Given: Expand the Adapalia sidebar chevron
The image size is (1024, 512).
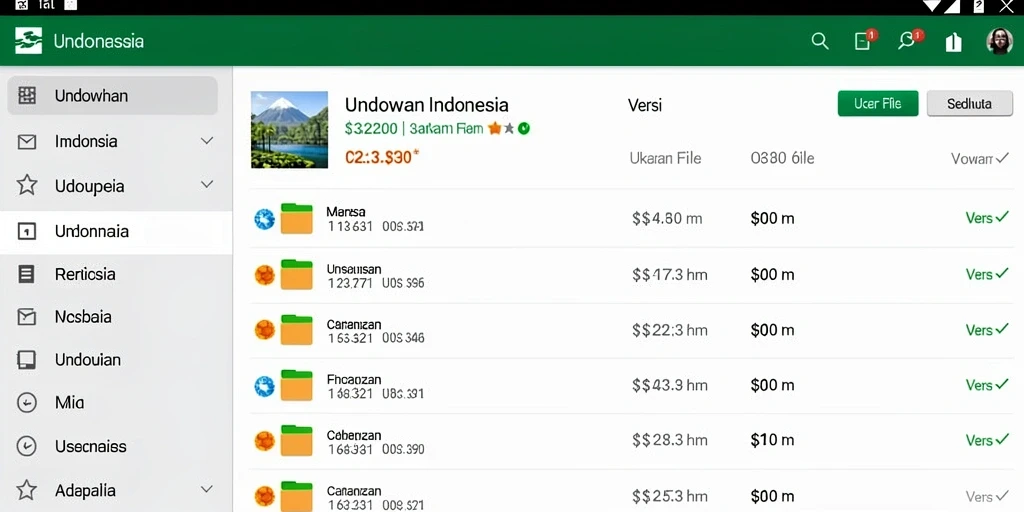Looking at the screenshot, I should (207, 489).
